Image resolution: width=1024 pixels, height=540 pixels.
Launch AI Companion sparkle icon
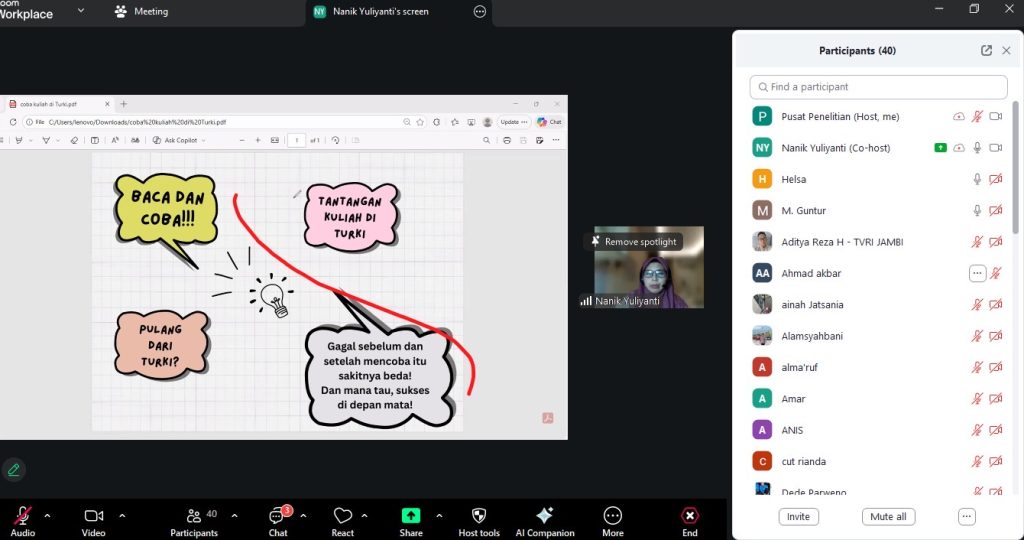coord(544,515)
